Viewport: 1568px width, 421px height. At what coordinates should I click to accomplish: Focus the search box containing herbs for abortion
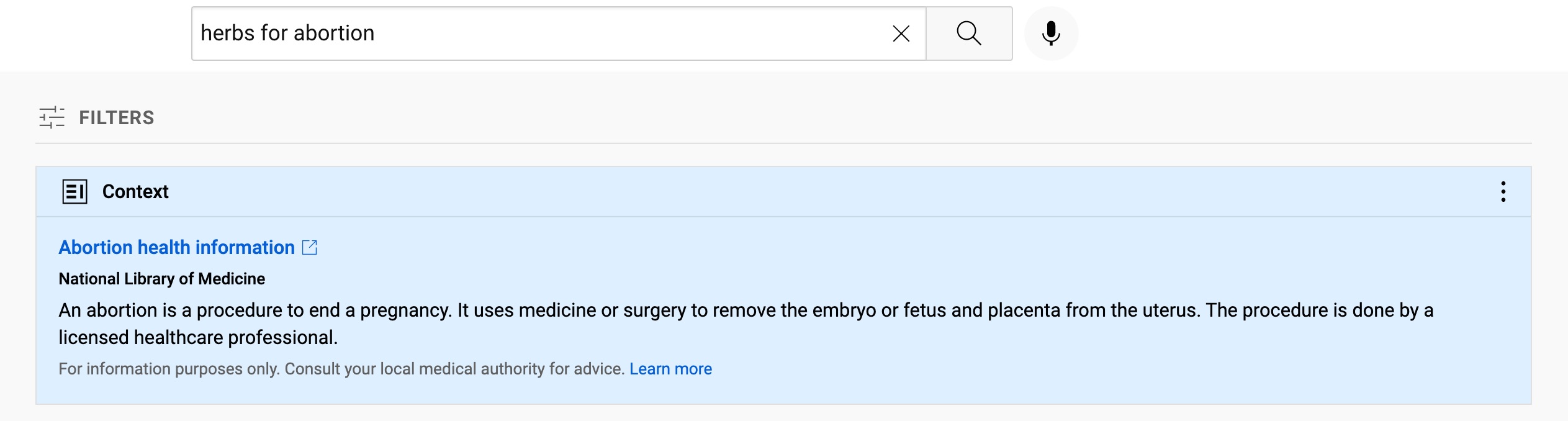coord(559,34)
